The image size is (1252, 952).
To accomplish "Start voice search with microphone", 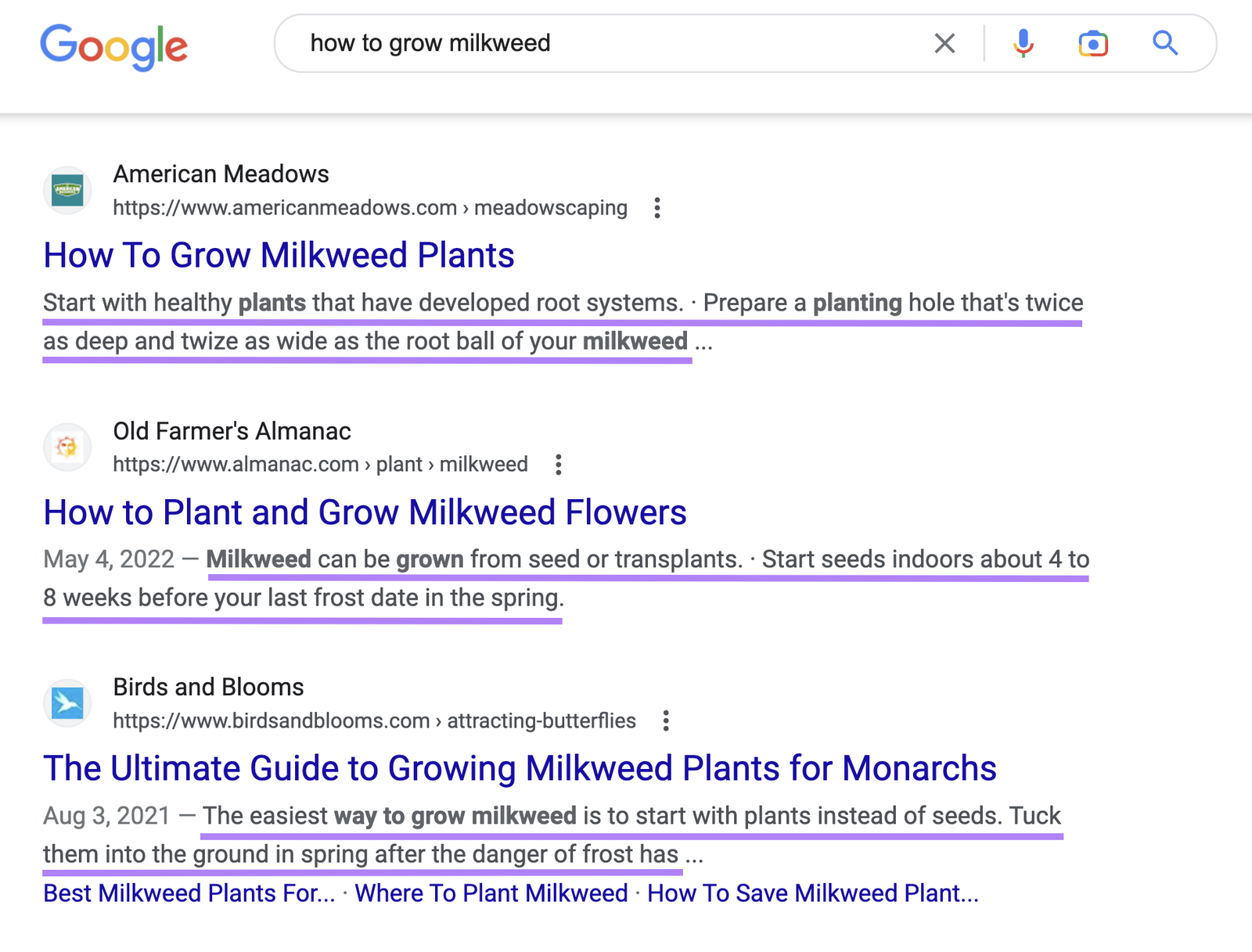I will pos(1023,43).
